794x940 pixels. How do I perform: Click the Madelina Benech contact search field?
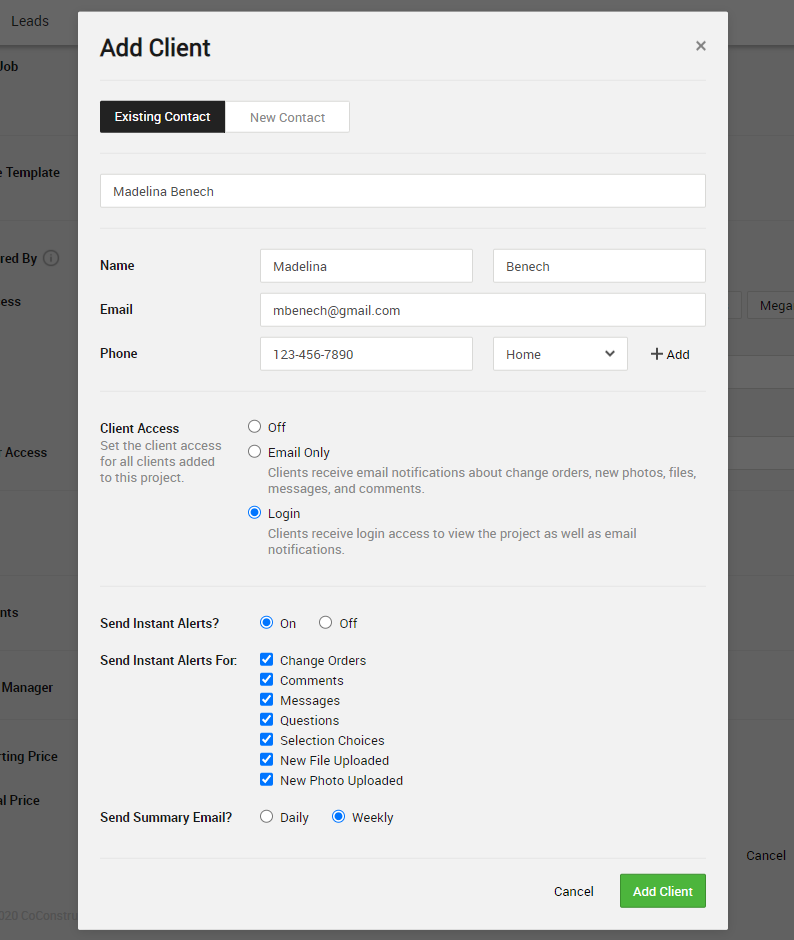pyautogui.click(x=402, y=191)
